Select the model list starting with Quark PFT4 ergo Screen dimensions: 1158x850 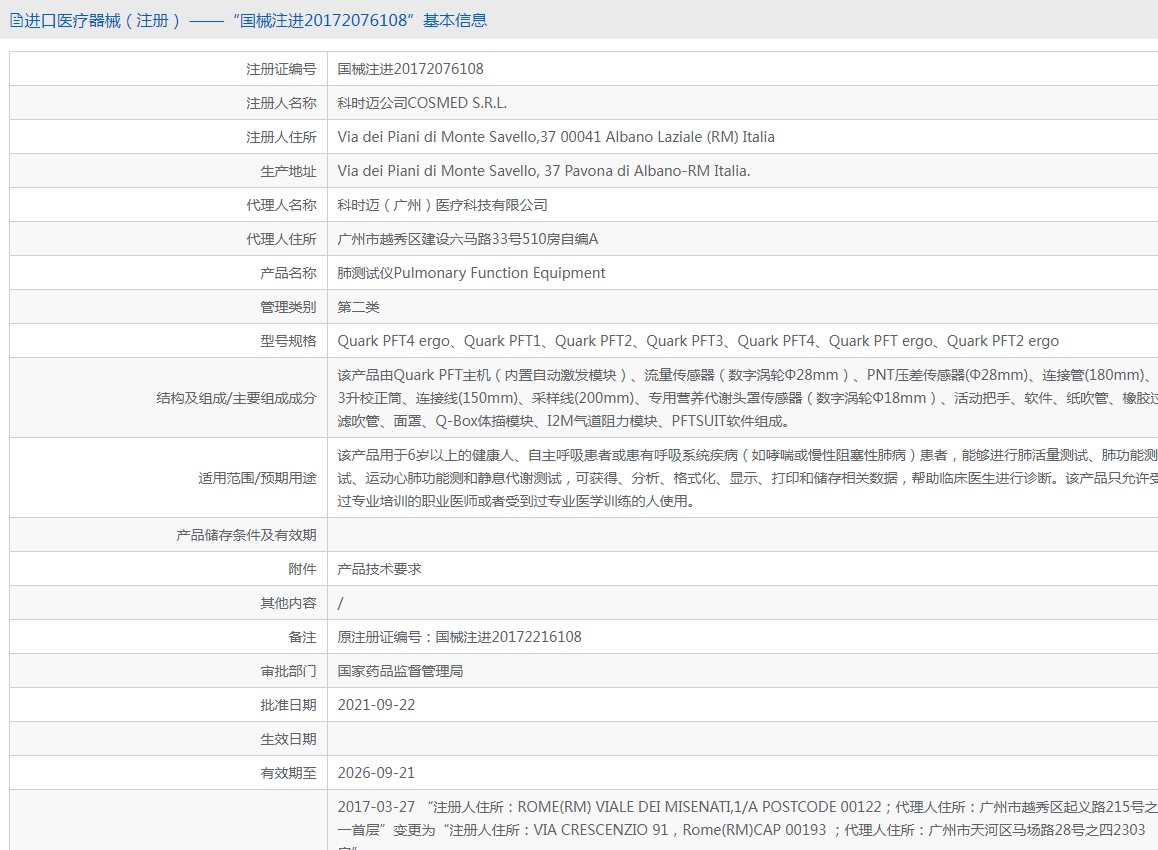[x=698, y=341]
